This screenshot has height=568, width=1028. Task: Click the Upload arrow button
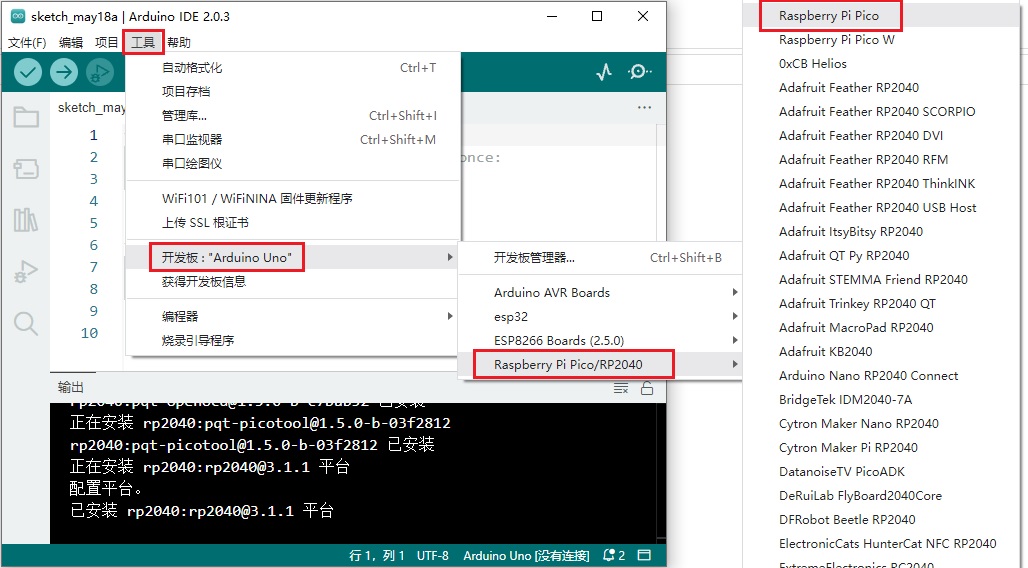coord(64,72)
